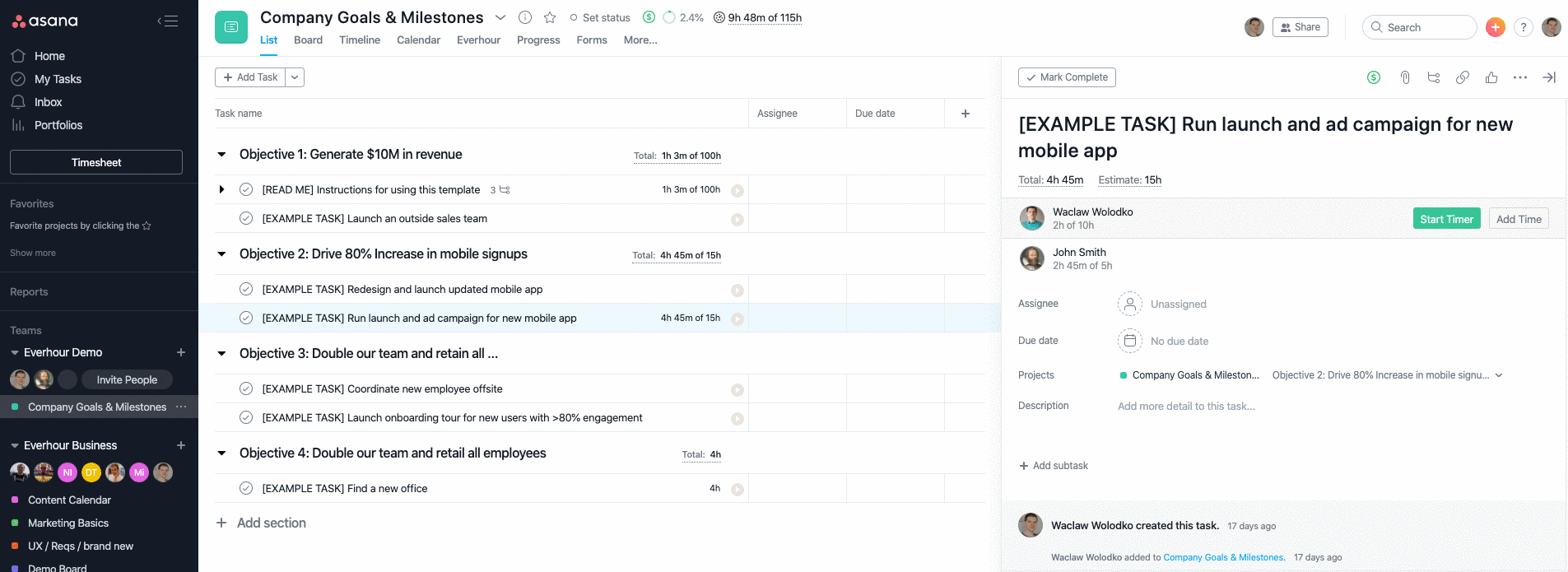Click Add section
The height and width of the screenshot is (572, 1568).
261,523
